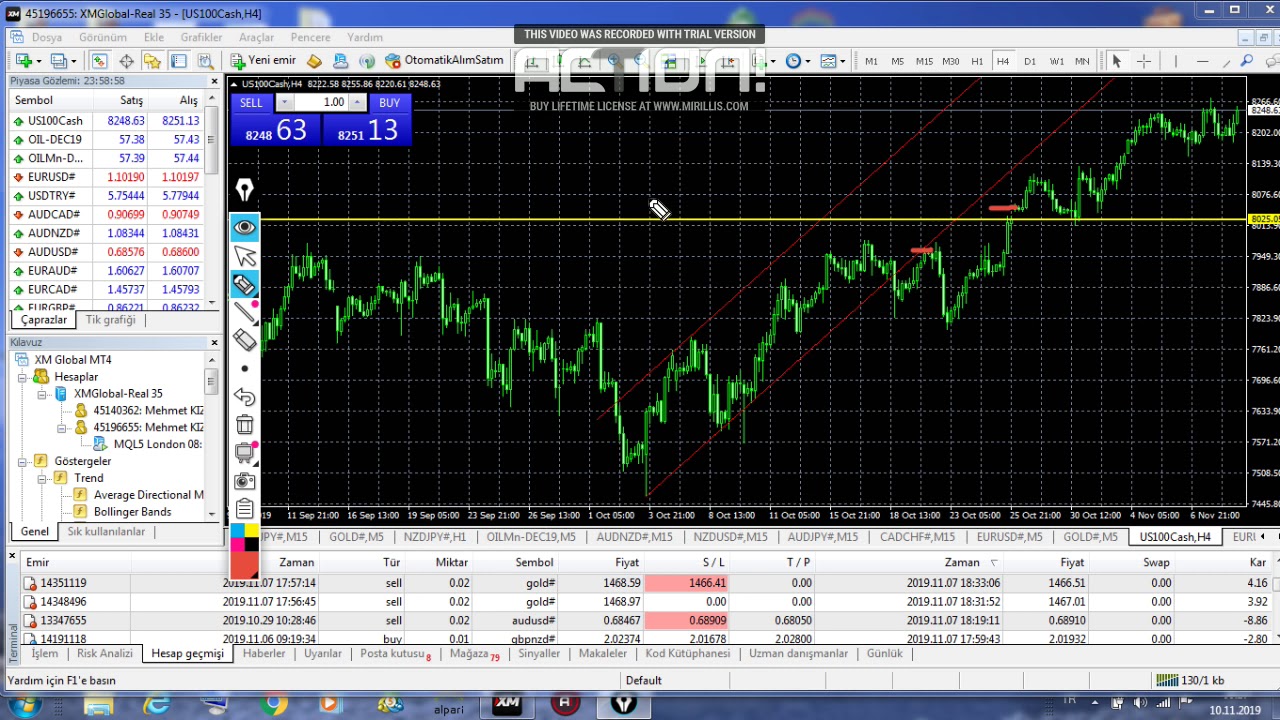The width and height of the screenshot is (1280, 720).
Task: Select the vertical line drawing tool
Action: pyautogui.click(x=1176, y=61)
